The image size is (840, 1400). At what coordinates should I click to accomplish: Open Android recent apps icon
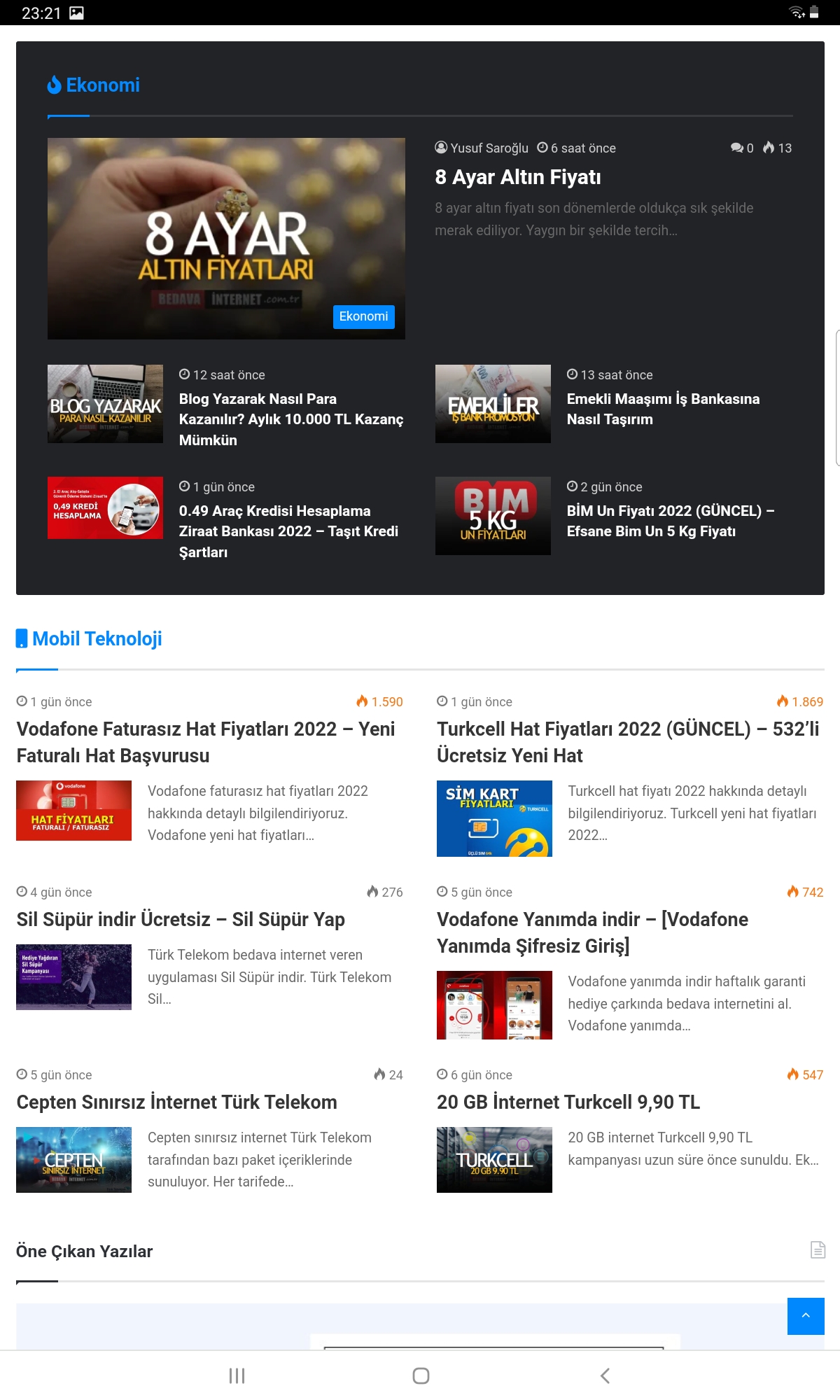point(237,1375)
